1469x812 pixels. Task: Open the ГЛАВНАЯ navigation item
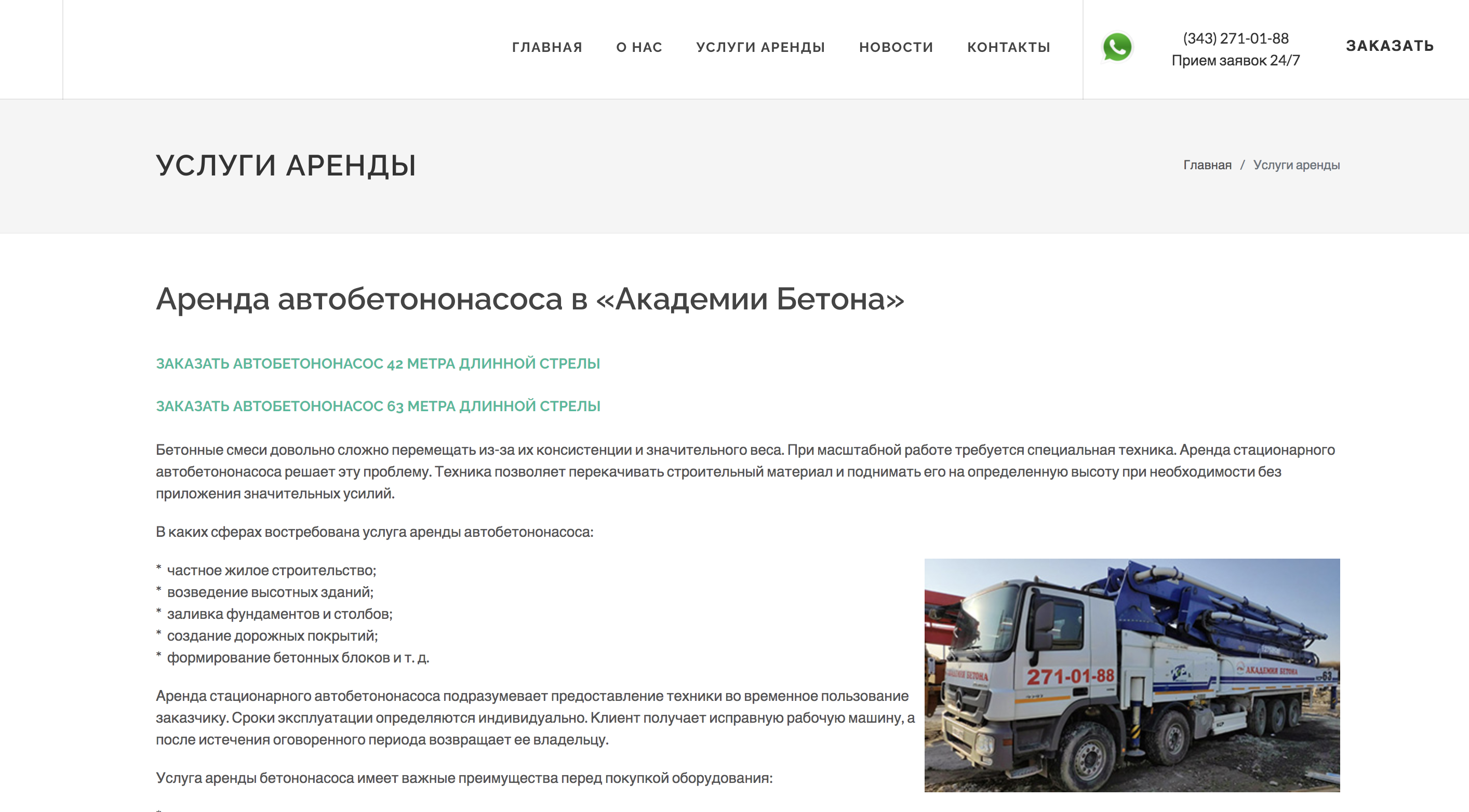[547, 47]
